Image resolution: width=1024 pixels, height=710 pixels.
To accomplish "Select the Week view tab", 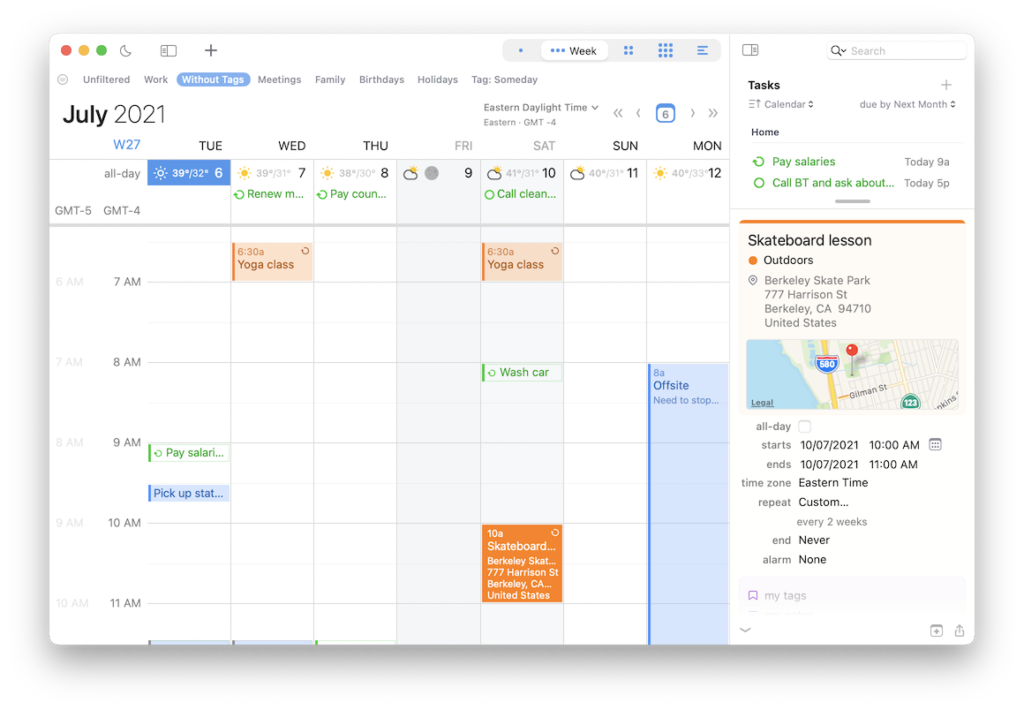I will (573, 50).
